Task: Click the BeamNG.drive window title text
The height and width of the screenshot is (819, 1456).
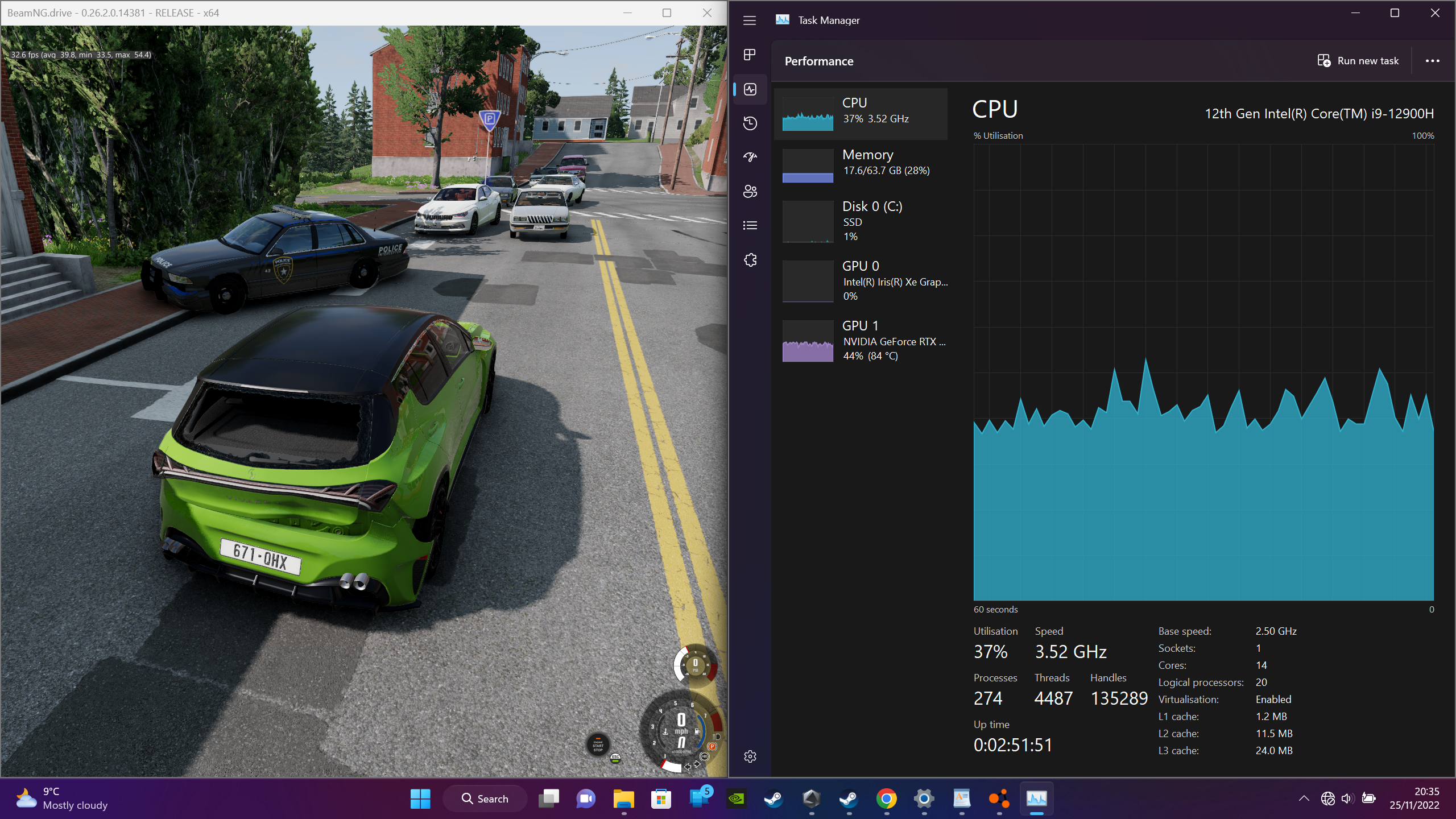Action: coord(113,13)
